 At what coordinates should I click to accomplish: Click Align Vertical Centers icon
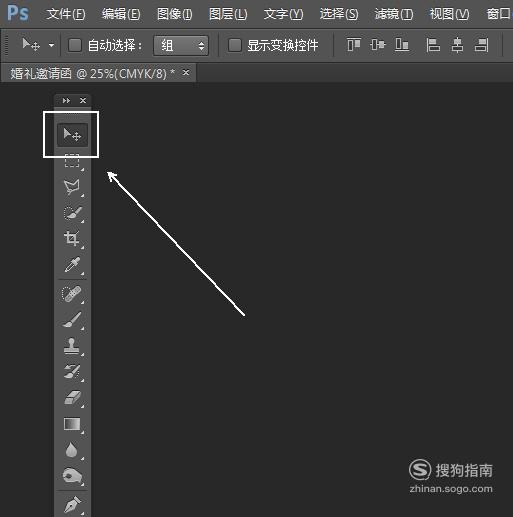[x=378, y=45]
